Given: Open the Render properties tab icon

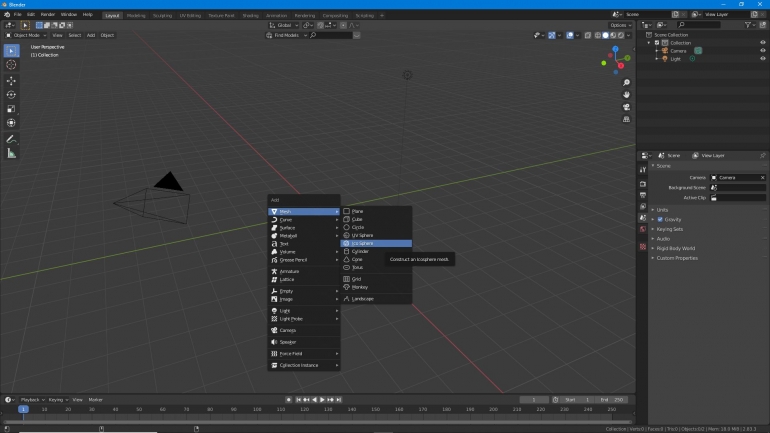Looking at the screenshot, I should pyautogui.click(x=643, y=184).
